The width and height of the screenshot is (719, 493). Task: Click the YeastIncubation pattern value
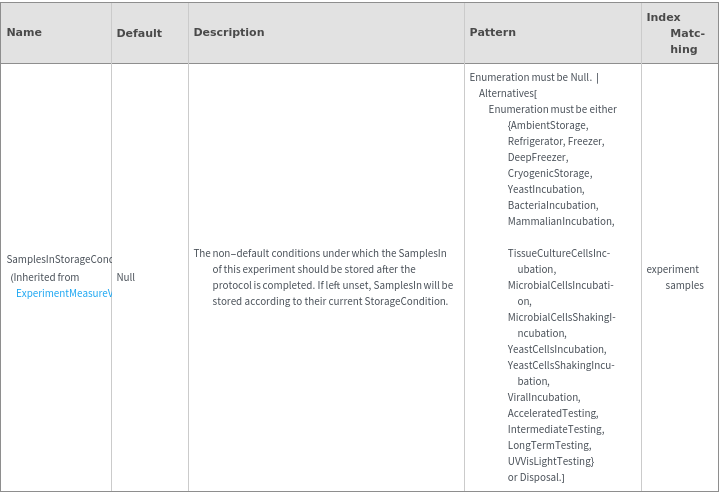coord(545,189)
